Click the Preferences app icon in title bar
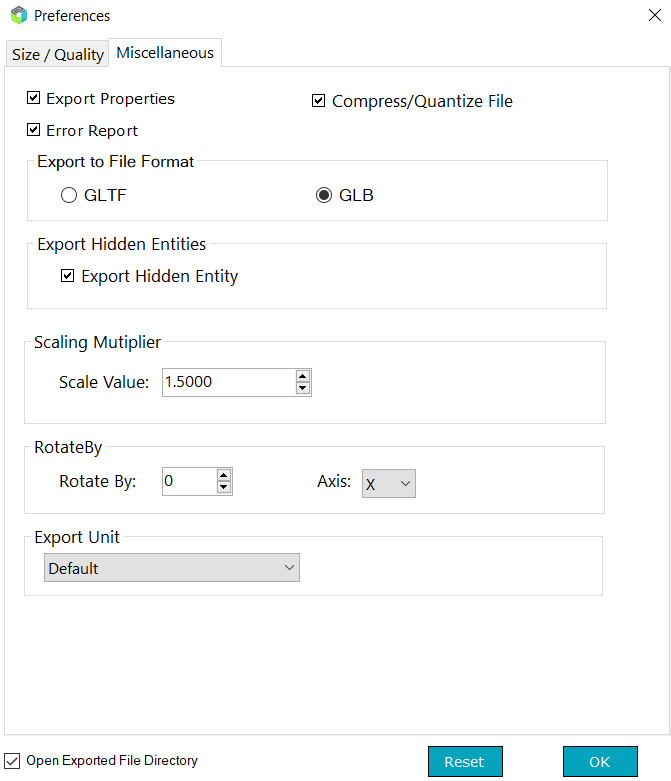The image size is (671, 781). [18, 16]
